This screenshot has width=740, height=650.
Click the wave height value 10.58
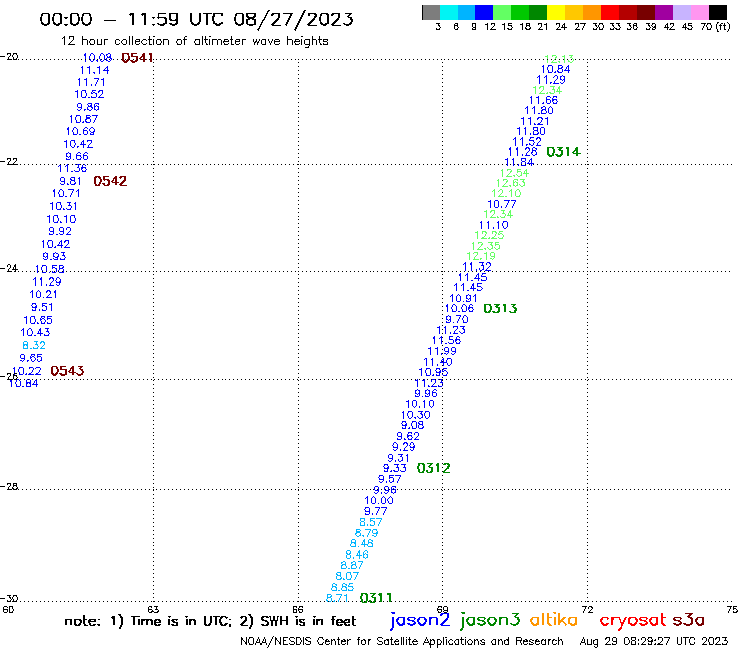click(50, 270)
